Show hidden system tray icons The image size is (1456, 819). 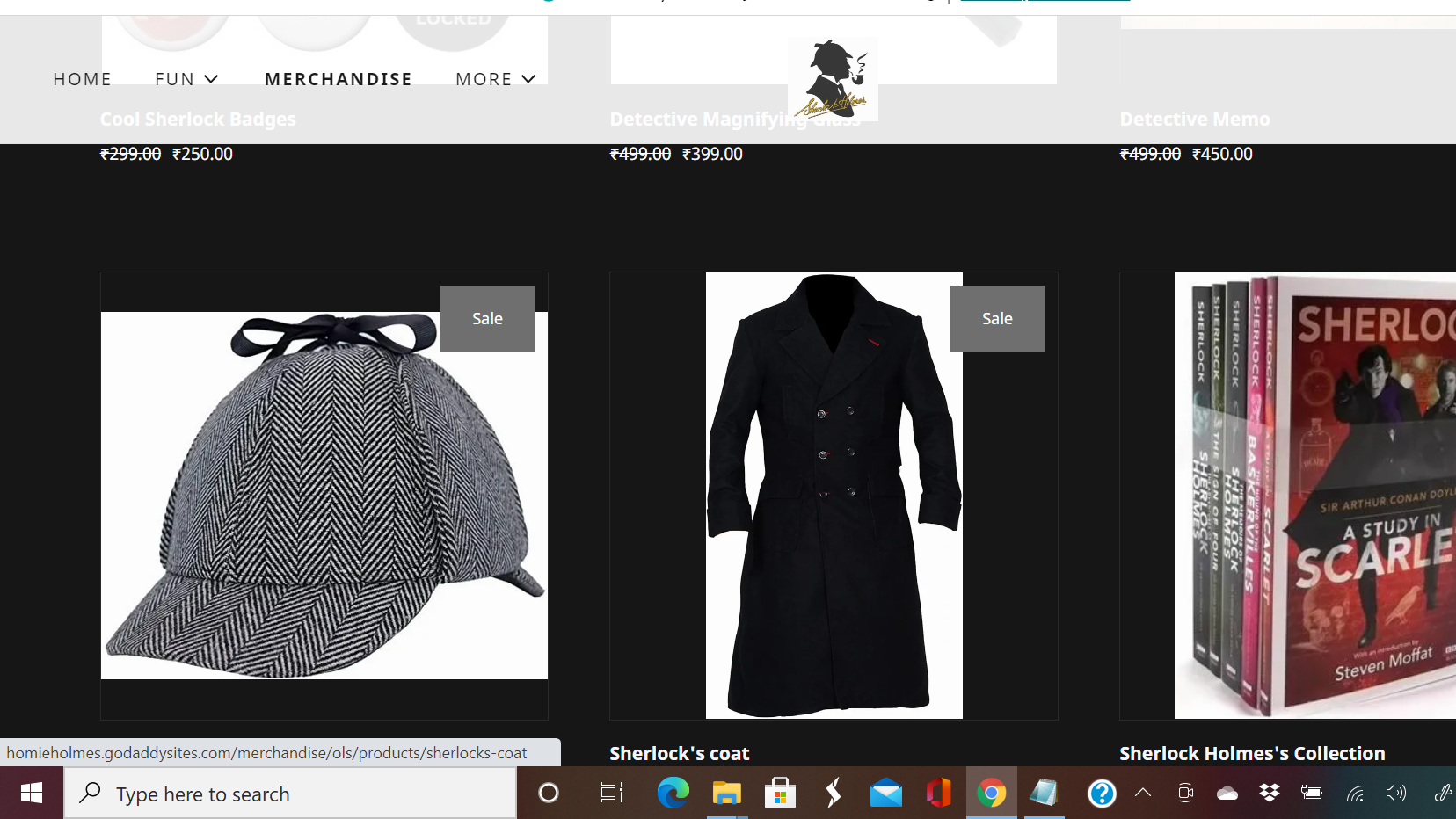1143,793
